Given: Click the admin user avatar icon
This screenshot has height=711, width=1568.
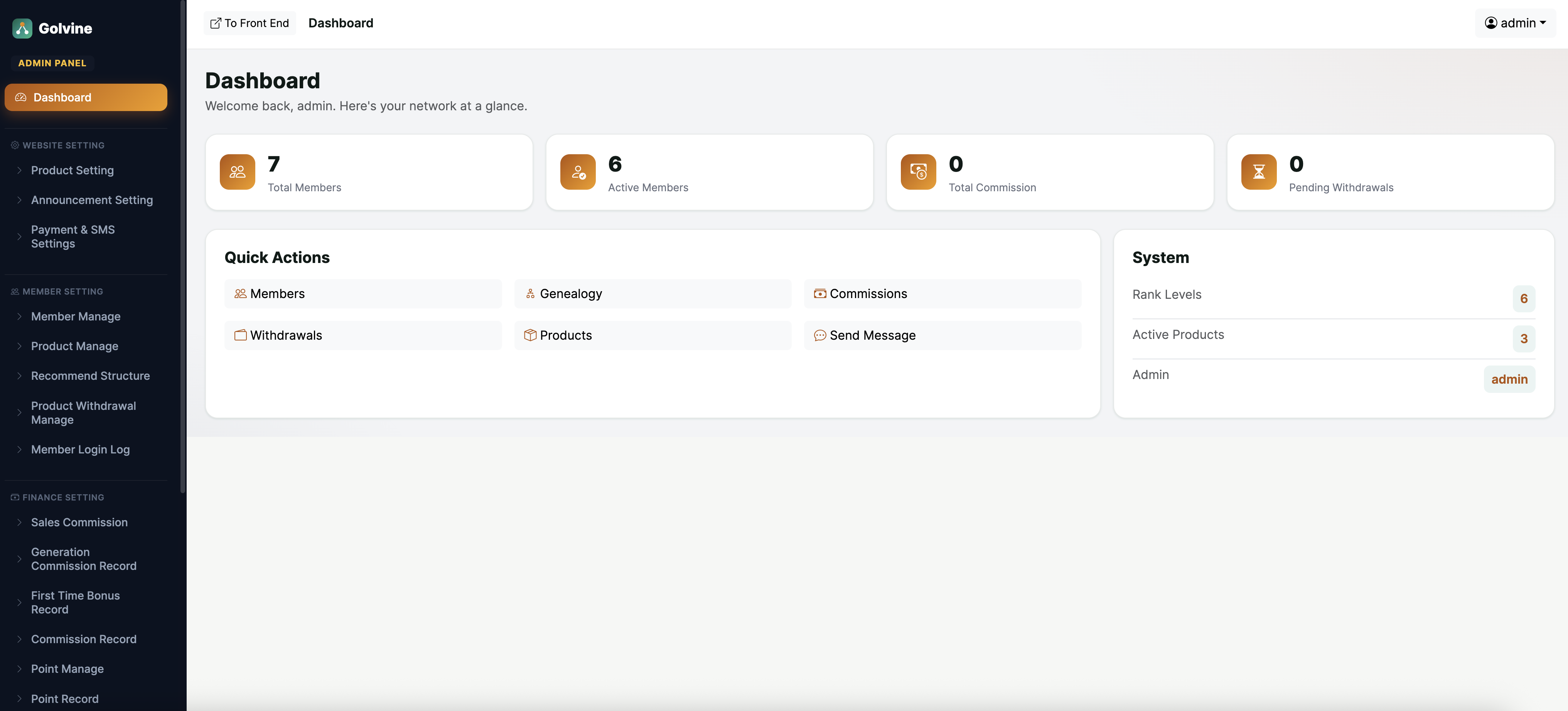Looking at the screenshot, I should [1491, 23].
